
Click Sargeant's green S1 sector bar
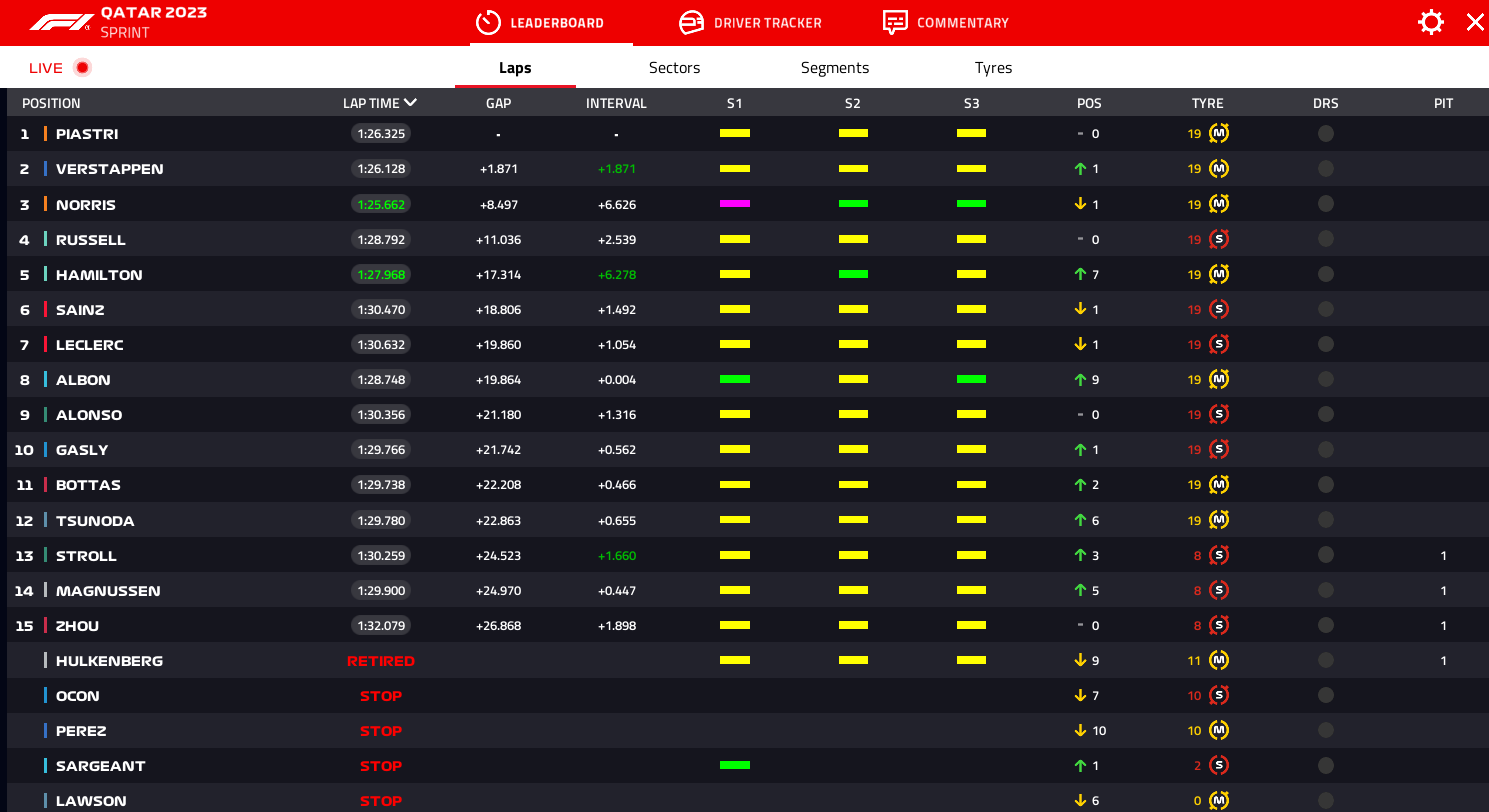735,765
